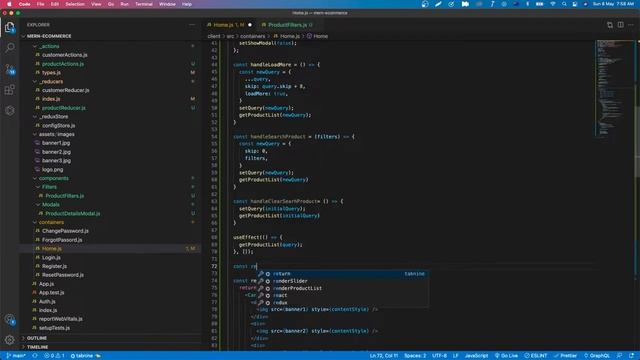Open the File menu

coord(40,4)
